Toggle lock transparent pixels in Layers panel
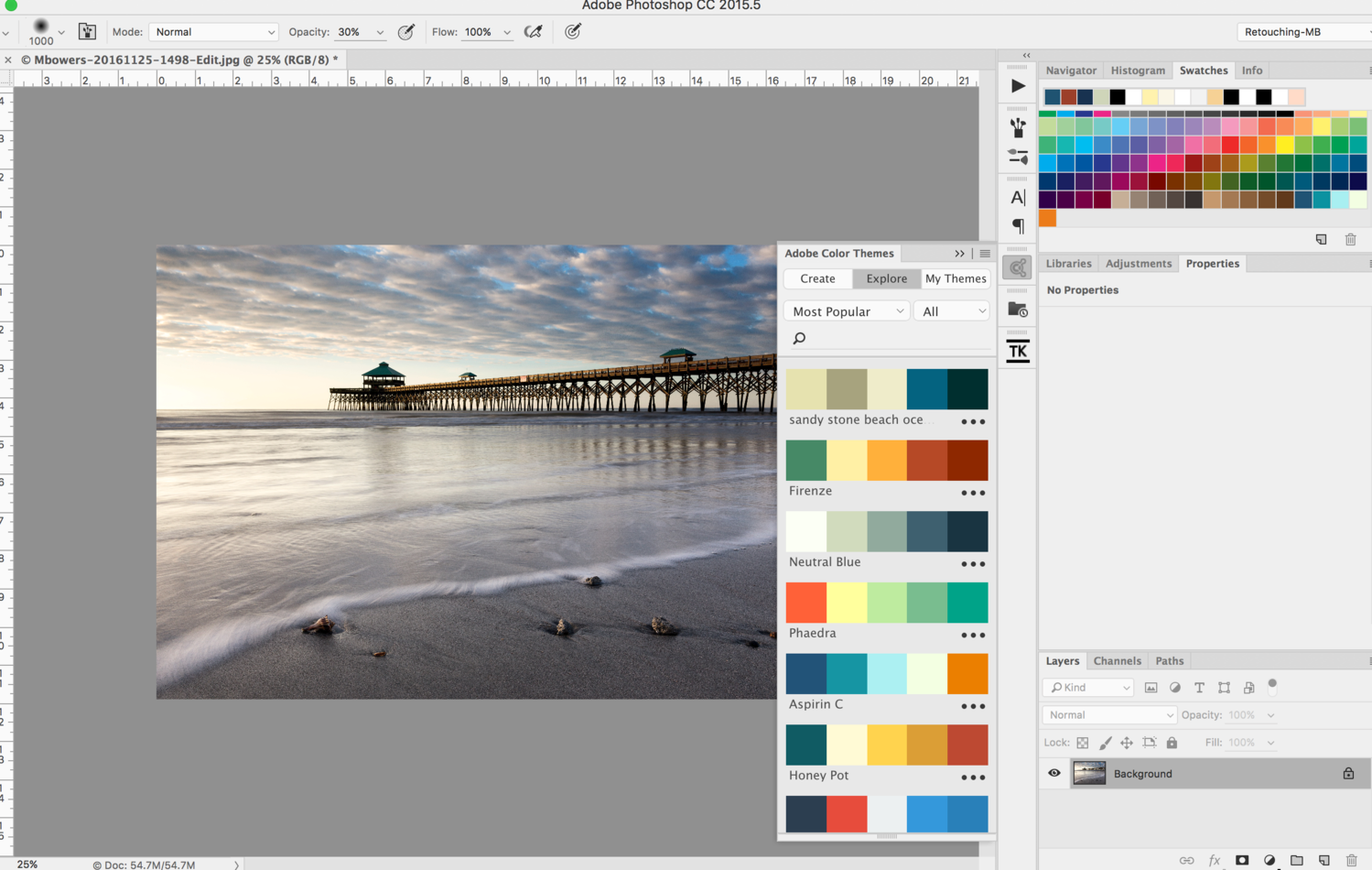Viewport: 1372px width, 870px height. click(1083, 743)
